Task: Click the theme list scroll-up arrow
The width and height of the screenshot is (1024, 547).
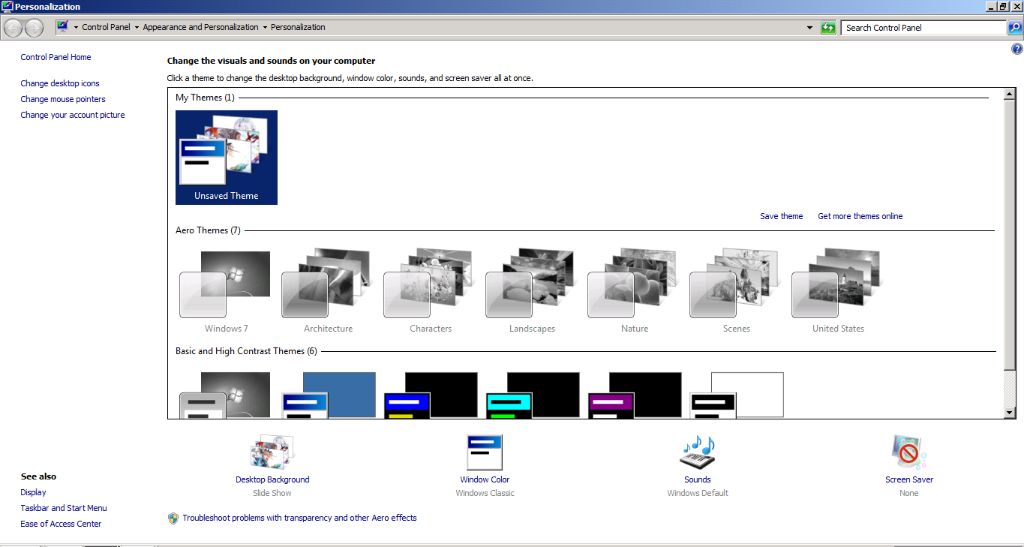Action: tap(1010, 94)
